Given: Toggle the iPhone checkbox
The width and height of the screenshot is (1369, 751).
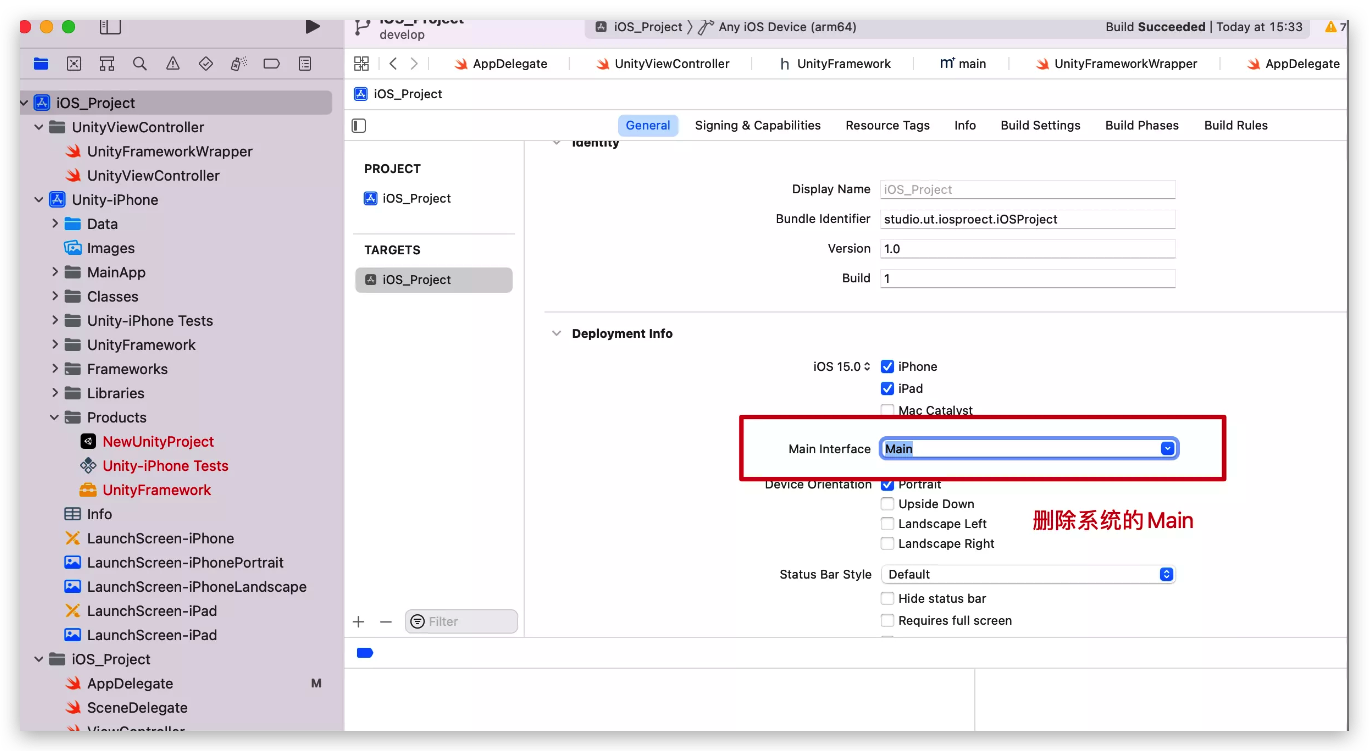Looking at the screenshot, I should tap(887, 367).
